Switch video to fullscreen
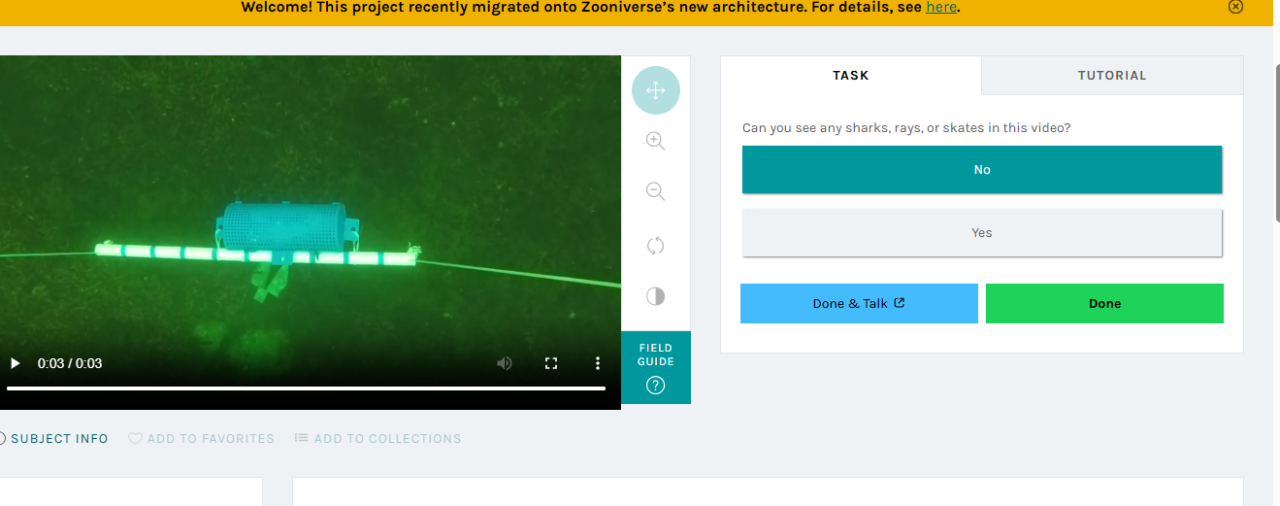1280x506 pixels. (x=551, y=363)
